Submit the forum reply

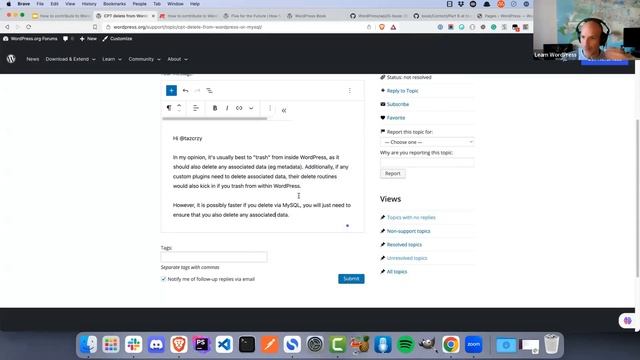coord(351,279)
